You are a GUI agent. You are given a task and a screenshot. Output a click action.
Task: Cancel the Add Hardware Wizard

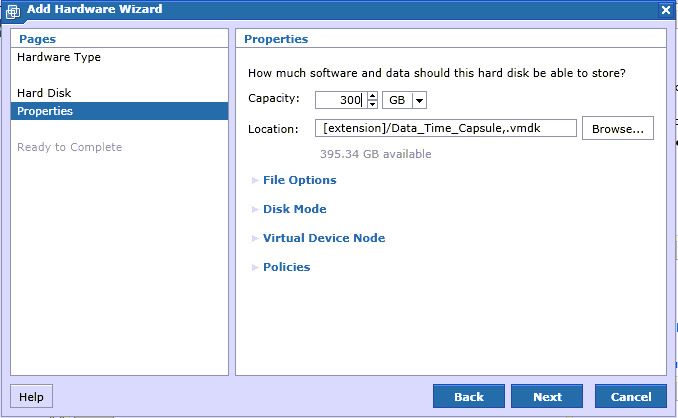click(631, 396)
